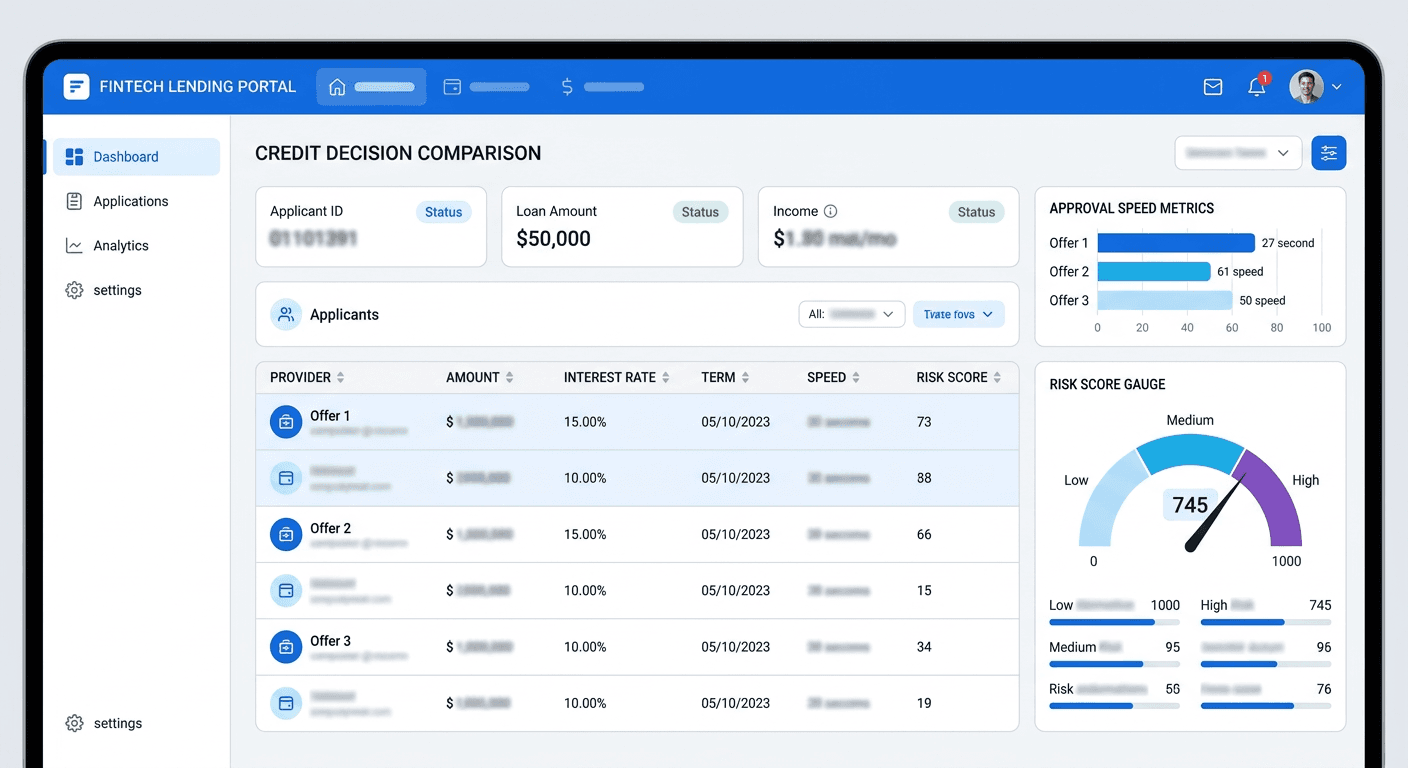
Task: Click the progress bar under High 745
Action: click(1266, 622)
